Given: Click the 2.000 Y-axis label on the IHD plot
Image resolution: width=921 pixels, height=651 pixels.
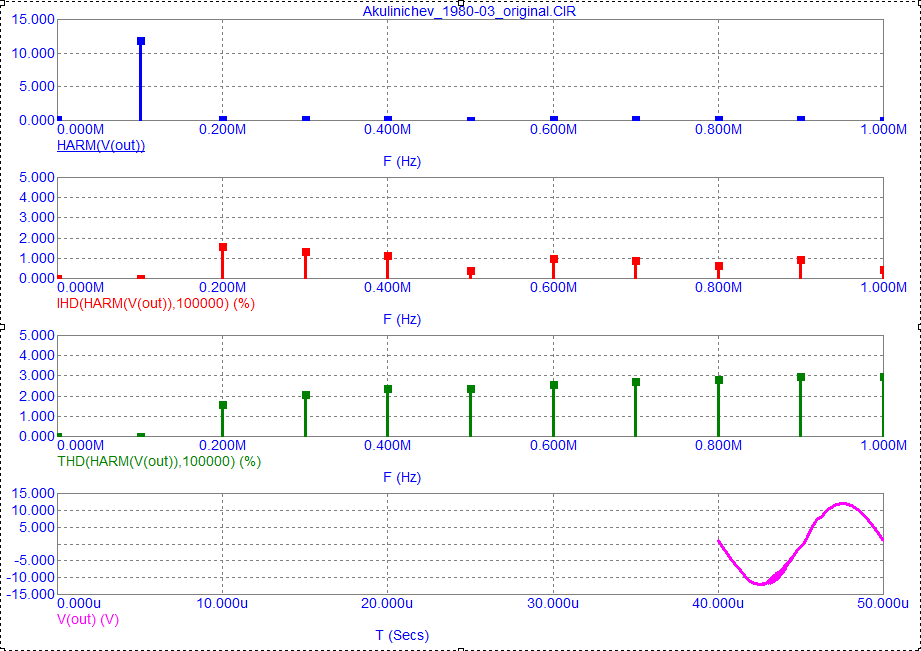Looking at the screenshot, I should point(37,238).
